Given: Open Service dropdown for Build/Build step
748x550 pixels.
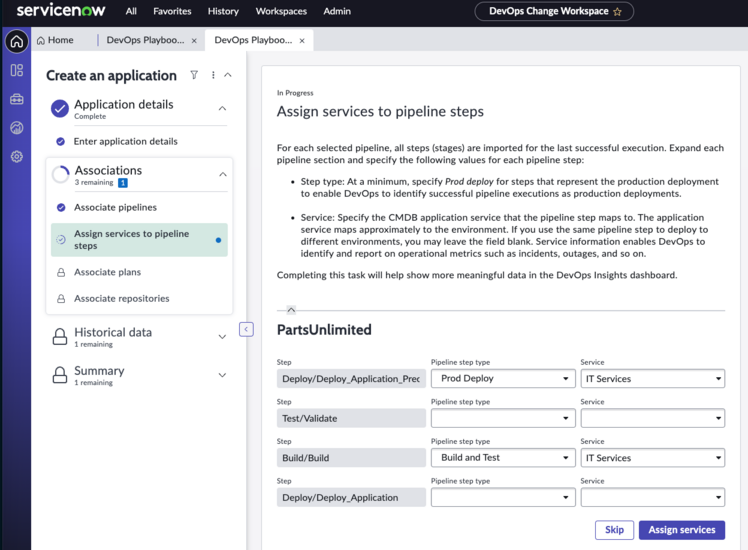Looking at the screenshot, I should (x=653, y=458).
